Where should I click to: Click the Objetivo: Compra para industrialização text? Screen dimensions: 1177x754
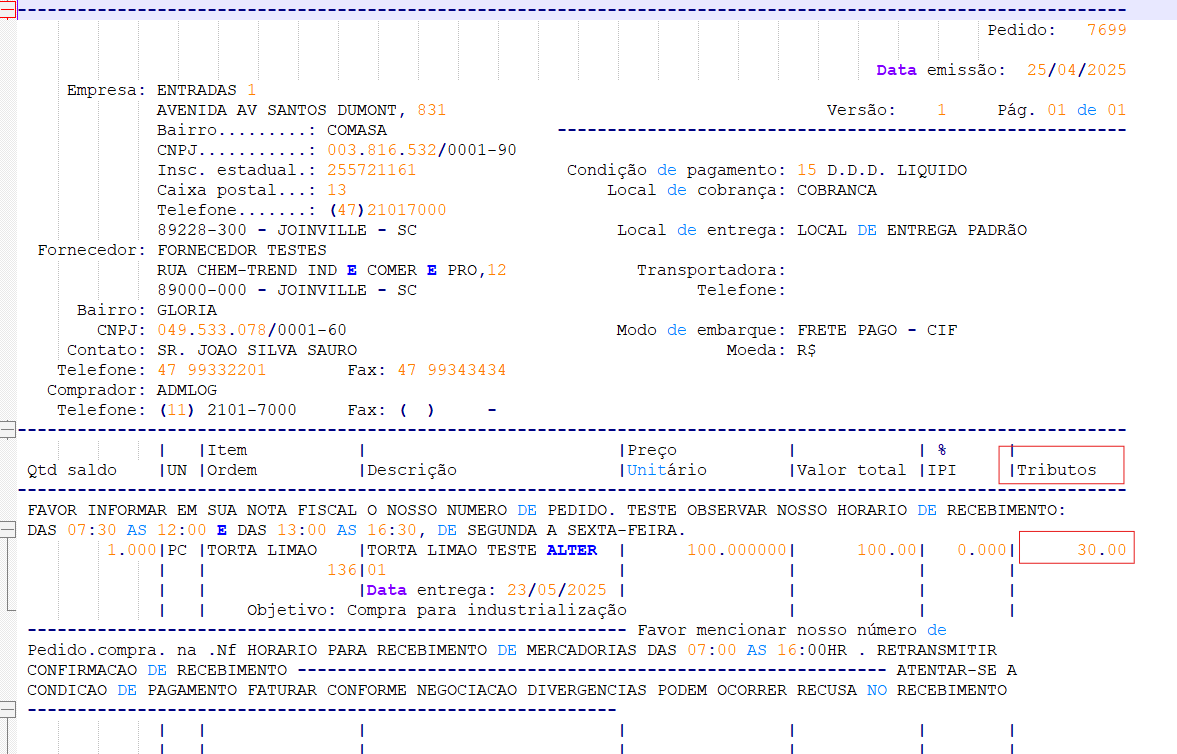point(437,611)
